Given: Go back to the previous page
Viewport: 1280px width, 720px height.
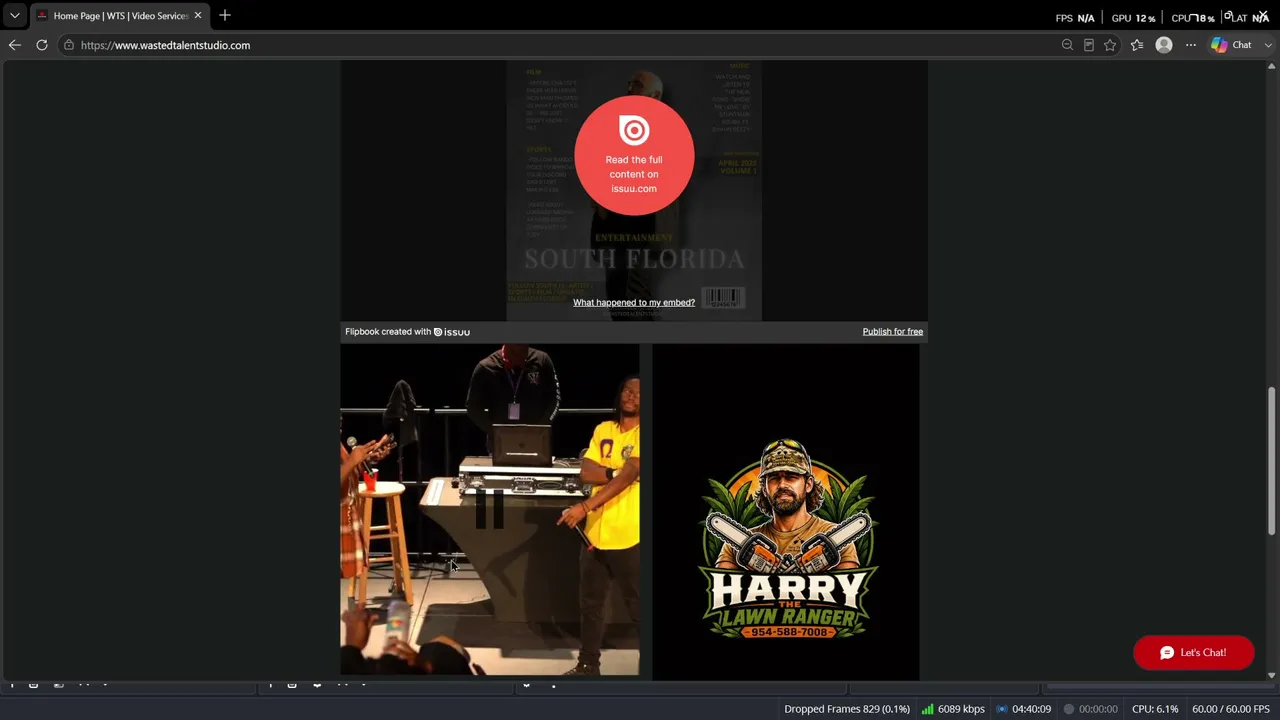Looking at the screenshot, I should tap(14, 45).
